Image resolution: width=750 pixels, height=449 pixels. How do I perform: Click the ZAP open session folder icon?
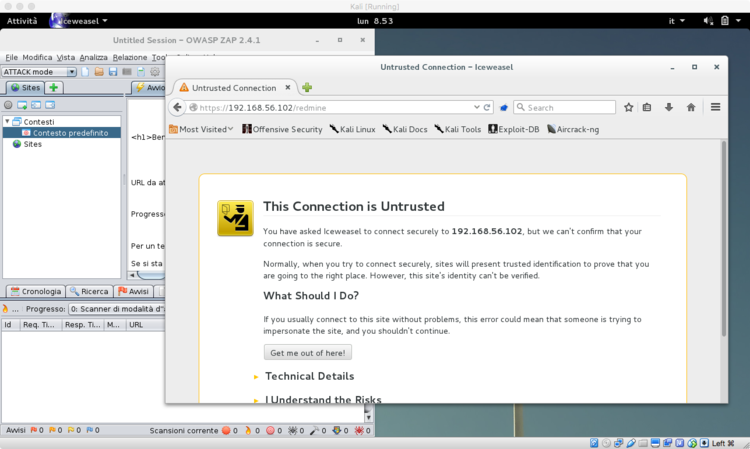(x=99, y=72)
